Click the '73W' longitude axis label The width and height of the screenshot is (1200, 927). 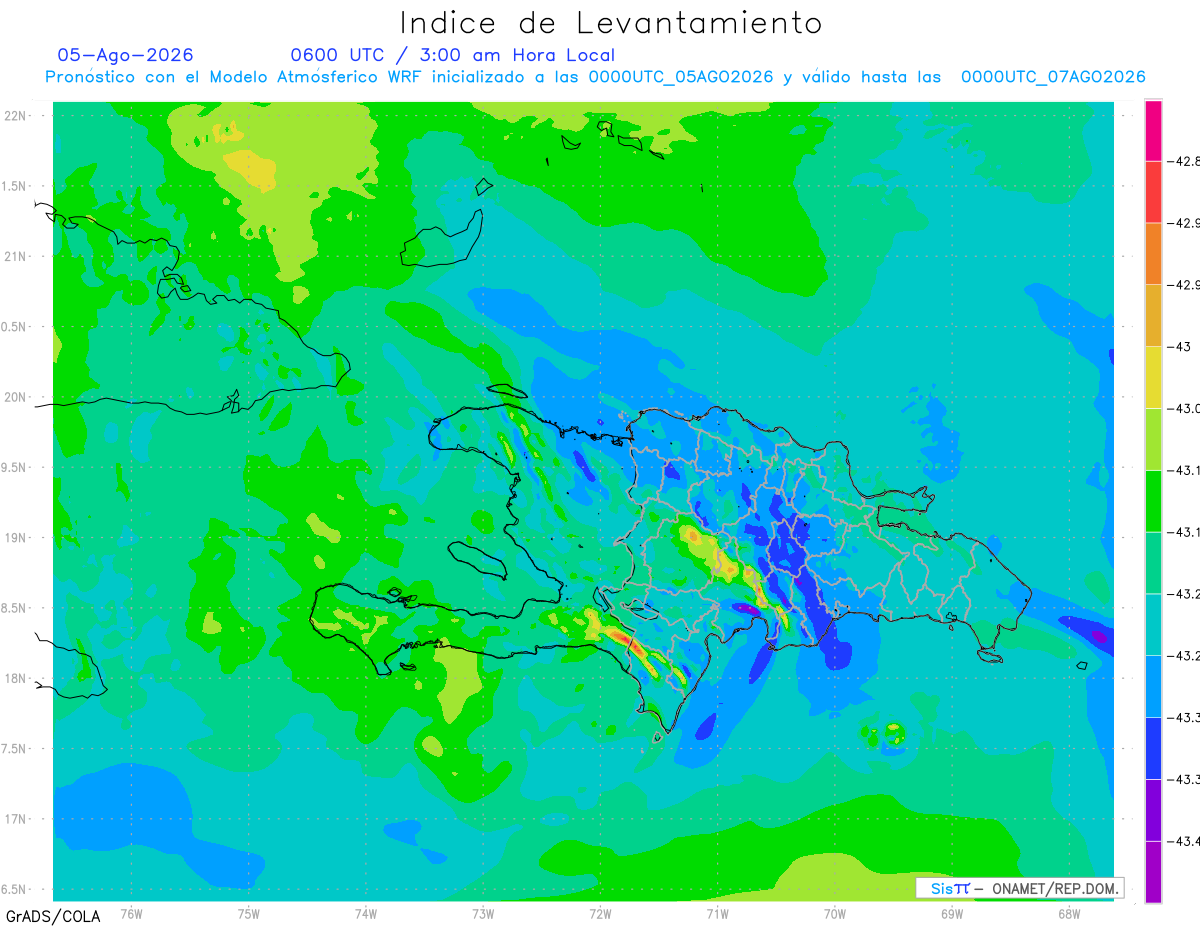pos(483,913)
